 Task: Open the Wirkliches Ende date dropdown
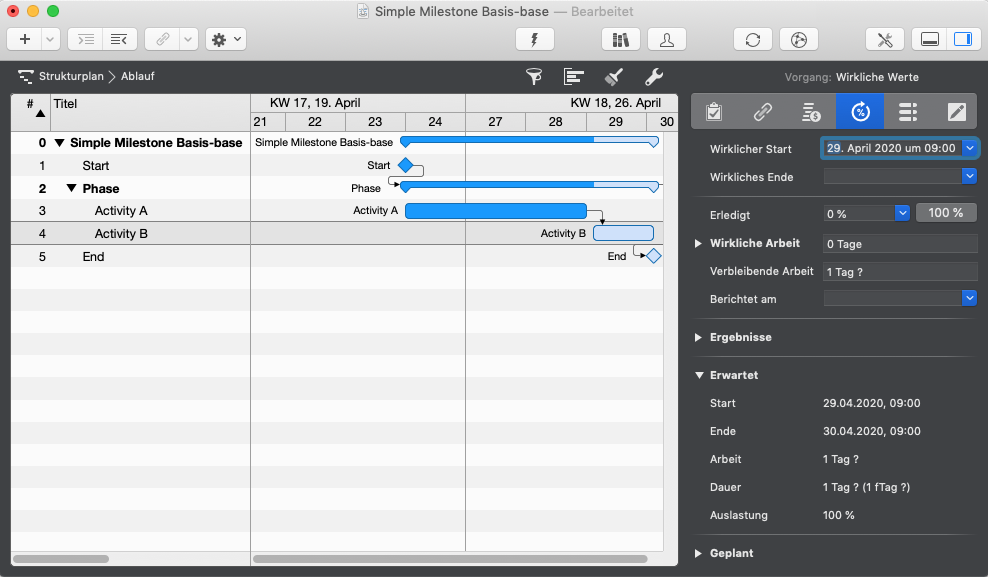[x=968, y=176]
